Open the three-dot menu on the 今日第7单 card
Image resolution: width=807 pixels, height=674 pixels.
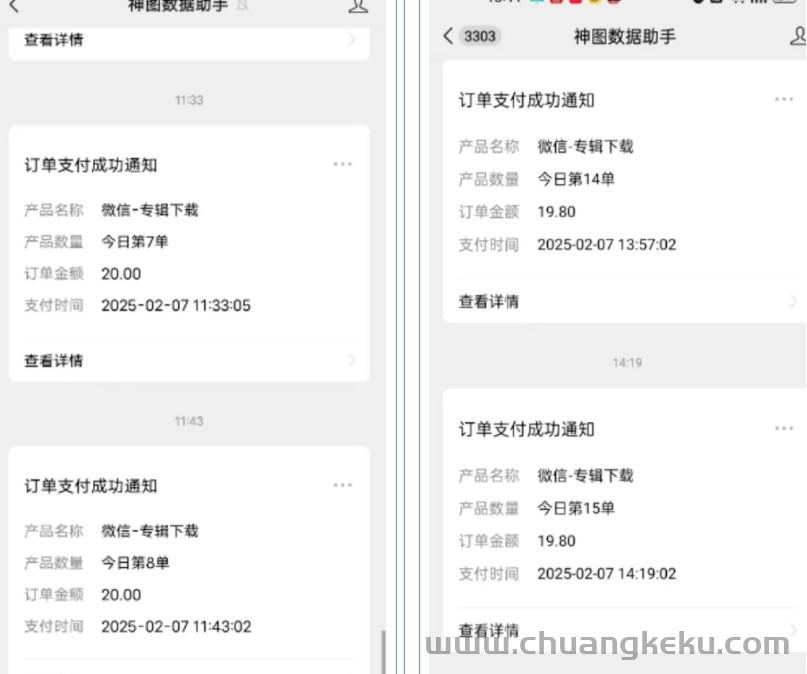pyautogui.click(x=342, y=164)
